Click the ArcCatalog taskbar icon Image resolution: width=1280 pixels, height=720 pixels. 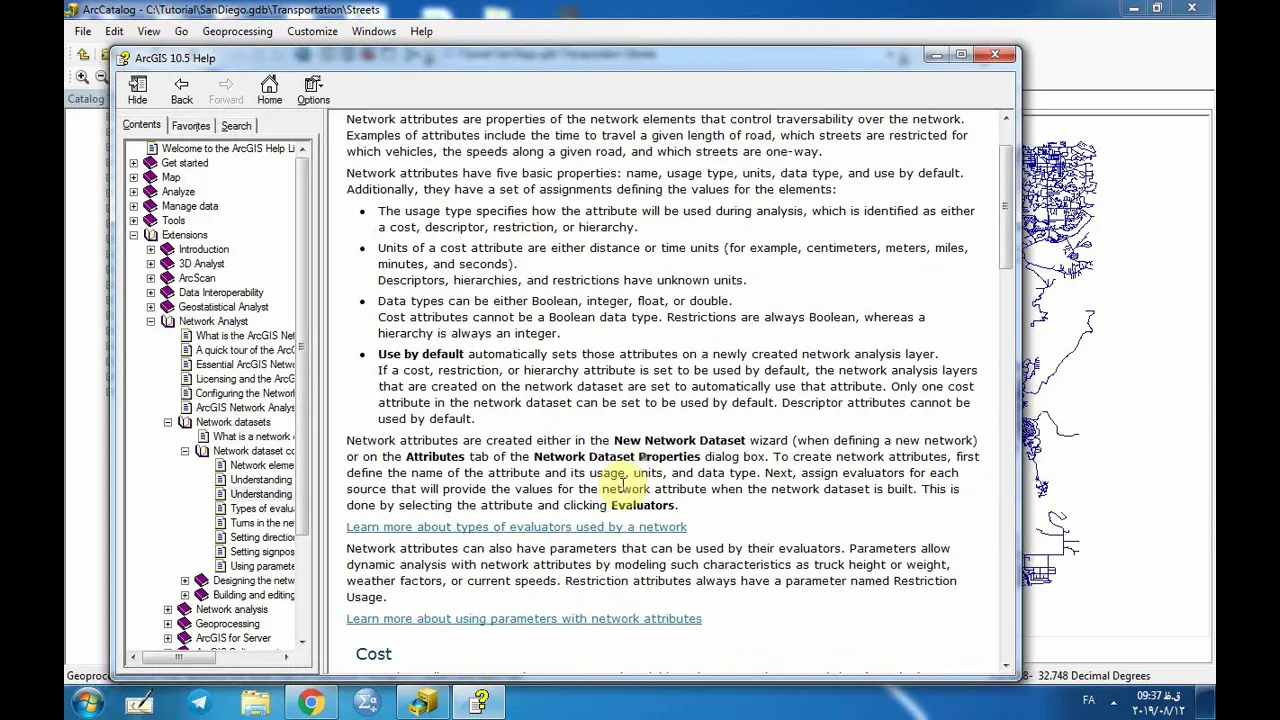424,702
